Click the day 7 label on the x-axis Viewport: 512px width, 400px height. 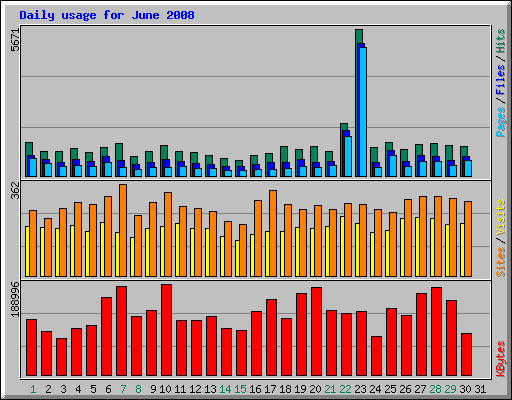(x=123, y=389)
